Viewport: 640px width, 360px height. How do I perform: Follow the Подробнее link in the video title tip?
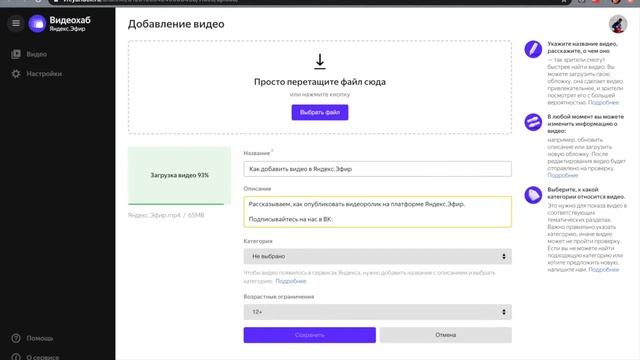[603, 102]
